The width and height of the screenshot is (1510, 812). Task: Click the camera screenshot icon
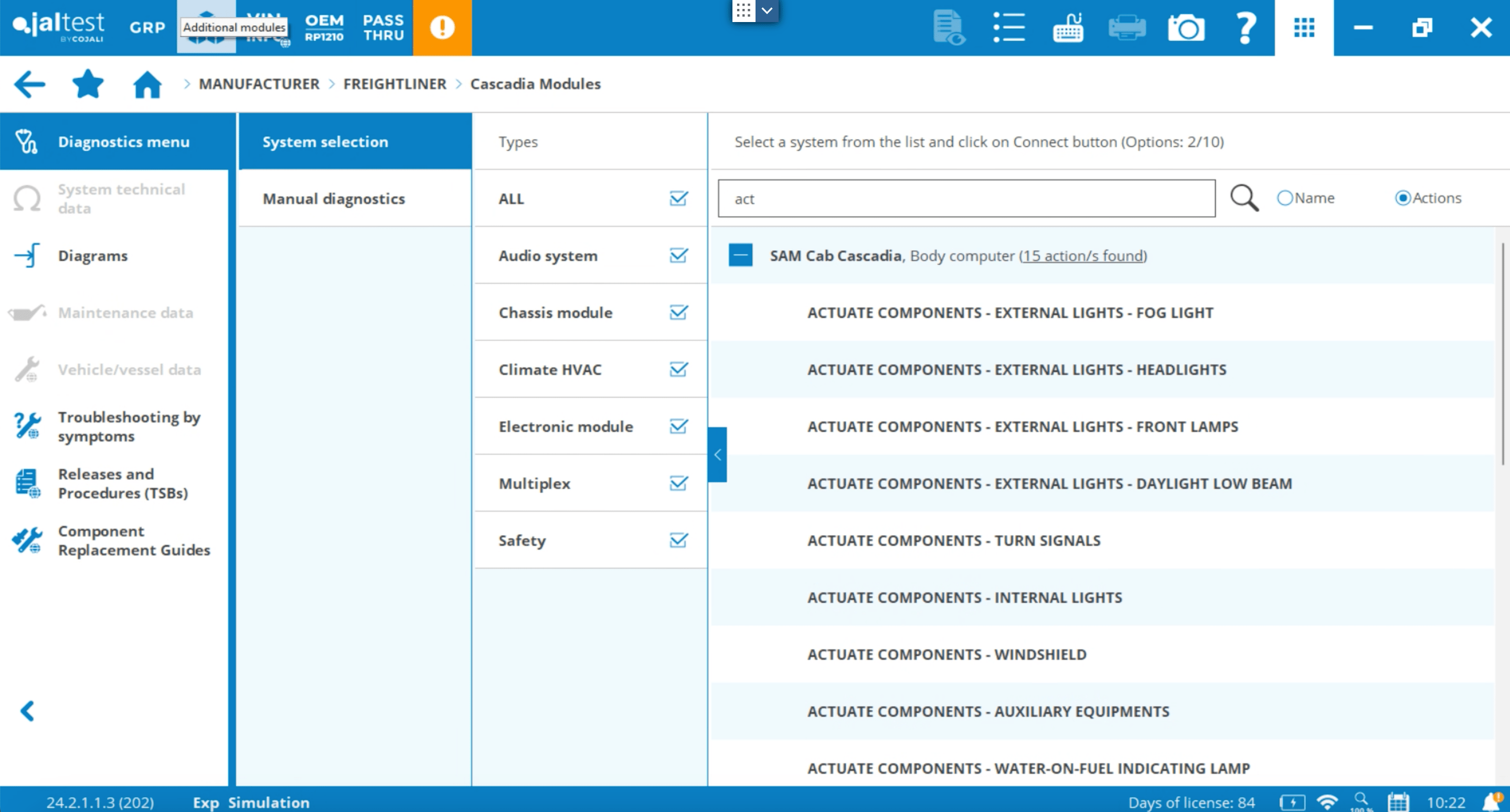(x=1185, y=27)
